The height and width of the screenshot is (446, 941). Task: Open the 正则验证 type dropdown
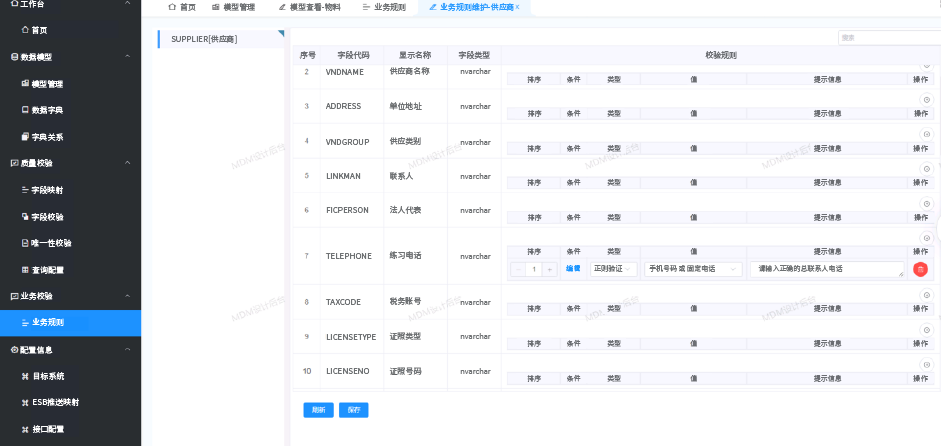[x=613, y=269]
